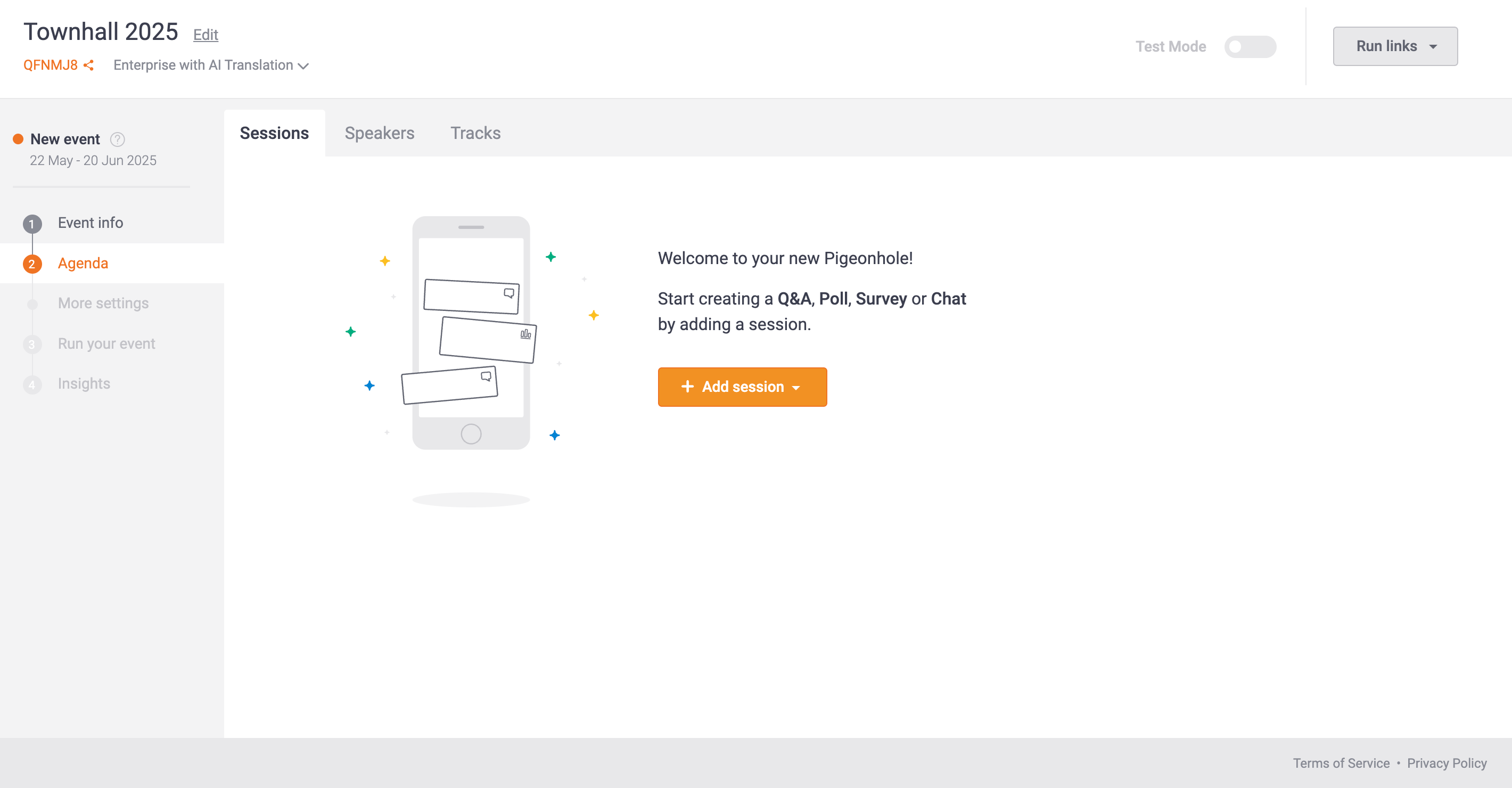The image size is (1512, 788).
Task: Click the New event status label
Action: [x=65, y=139]
